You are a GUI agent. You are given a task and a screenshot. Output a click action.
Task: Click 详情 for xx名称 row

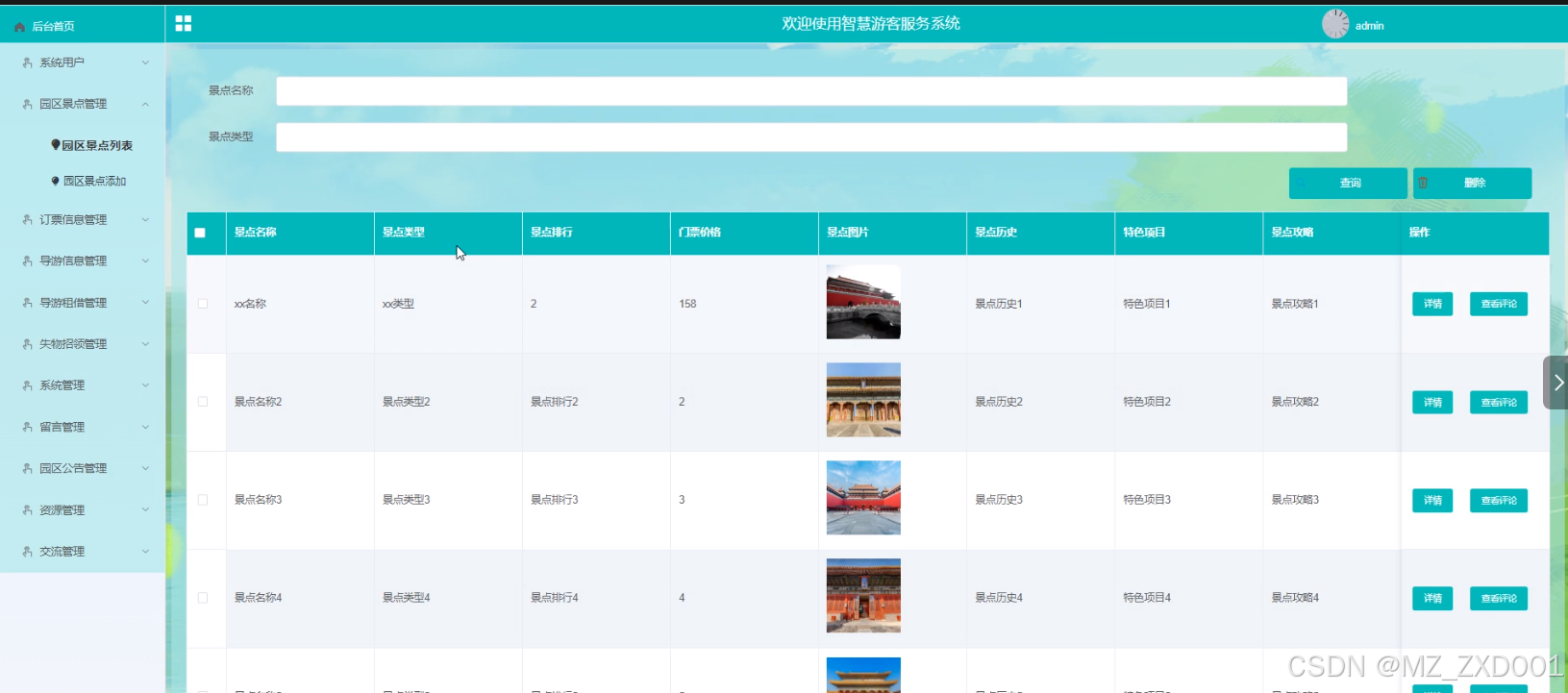click(x=1432, y=304)
